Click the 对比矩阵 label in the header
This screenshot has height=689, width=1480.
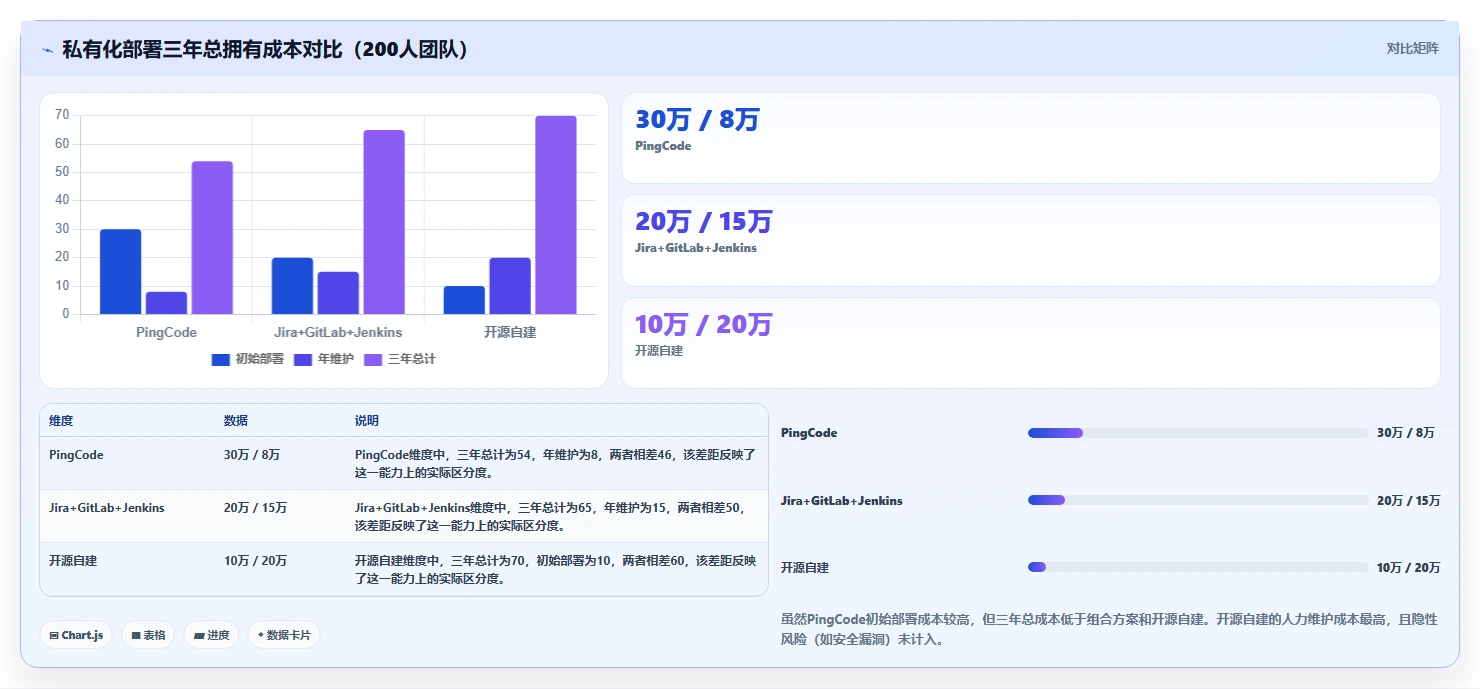[1412, 49]
